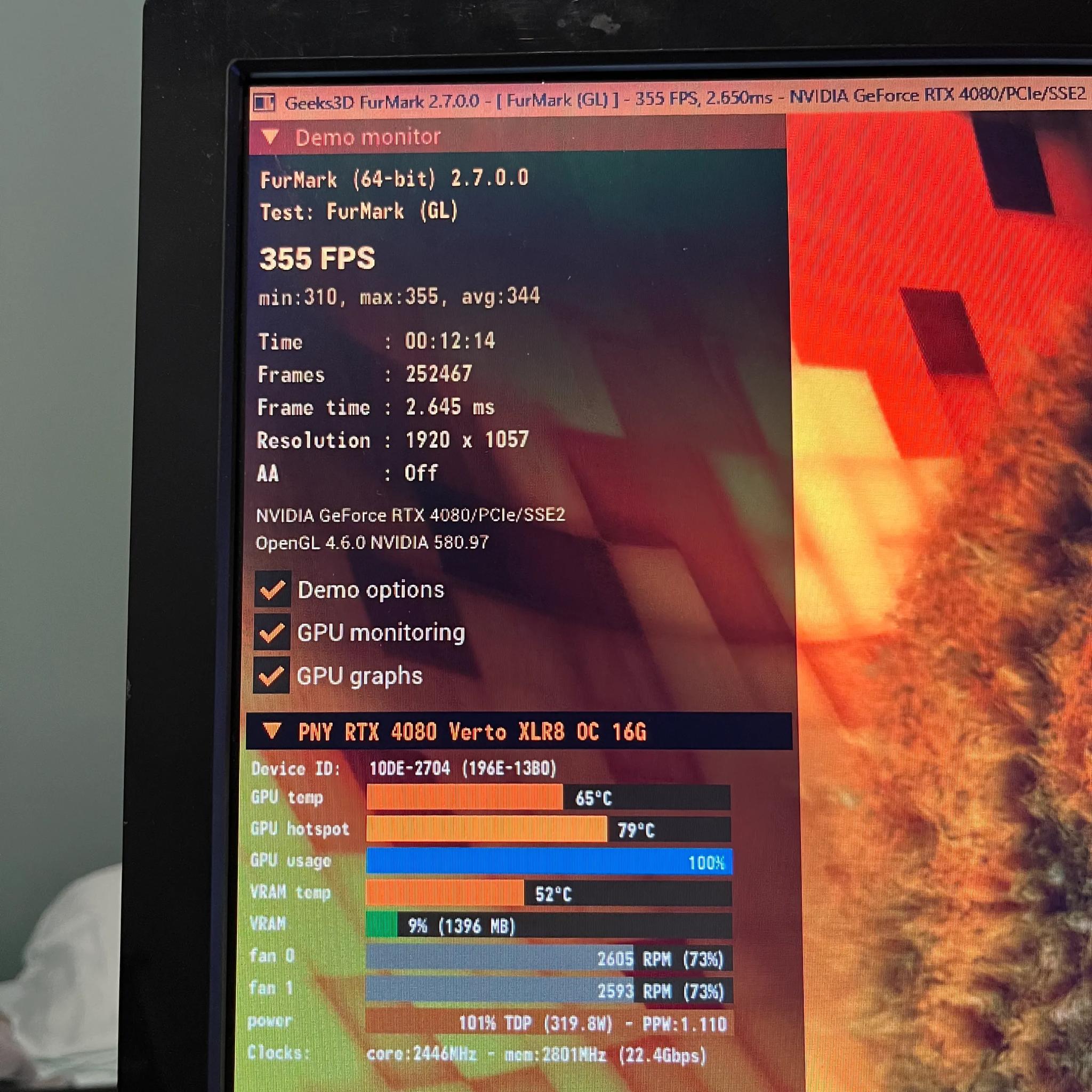Click the checkmark icon on GPU graphs

(x=273, y=676)
